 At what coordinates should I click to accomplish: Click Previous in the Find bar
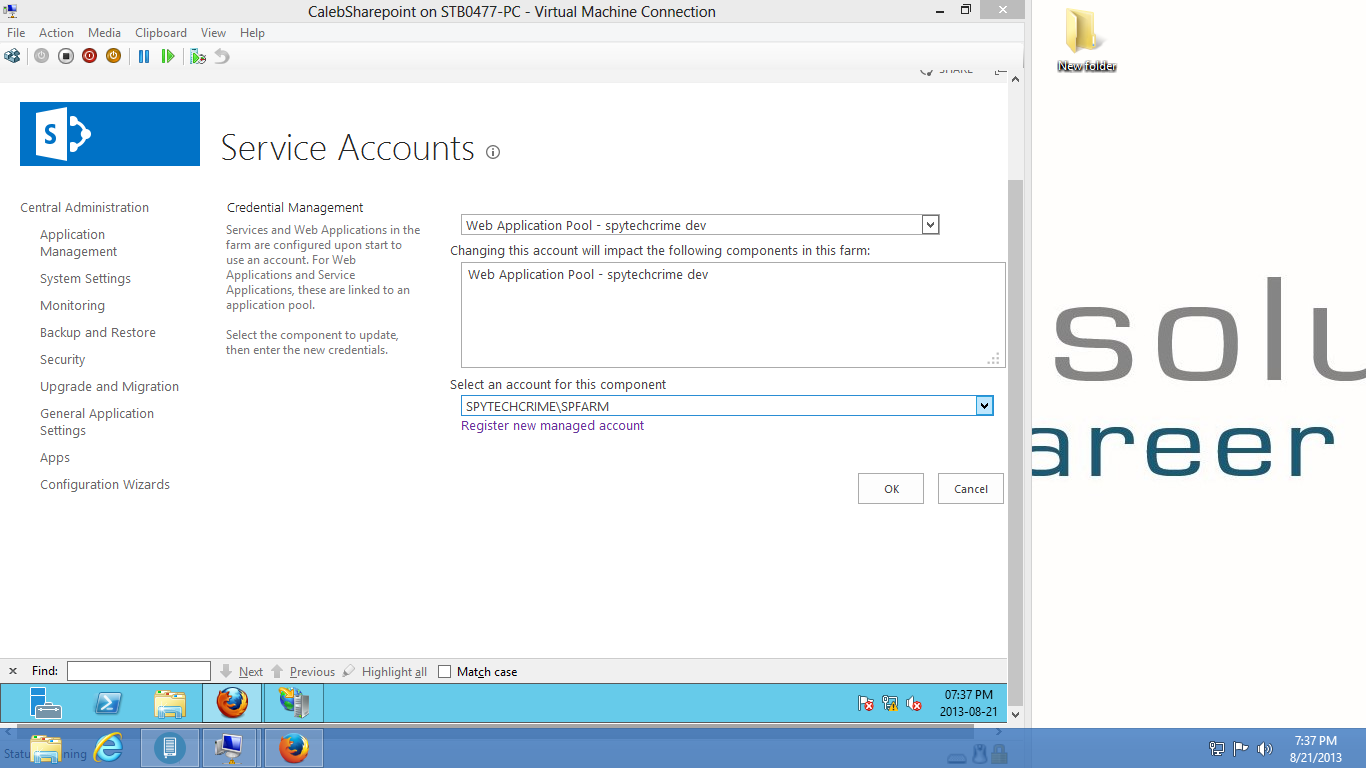coord(304,672)
